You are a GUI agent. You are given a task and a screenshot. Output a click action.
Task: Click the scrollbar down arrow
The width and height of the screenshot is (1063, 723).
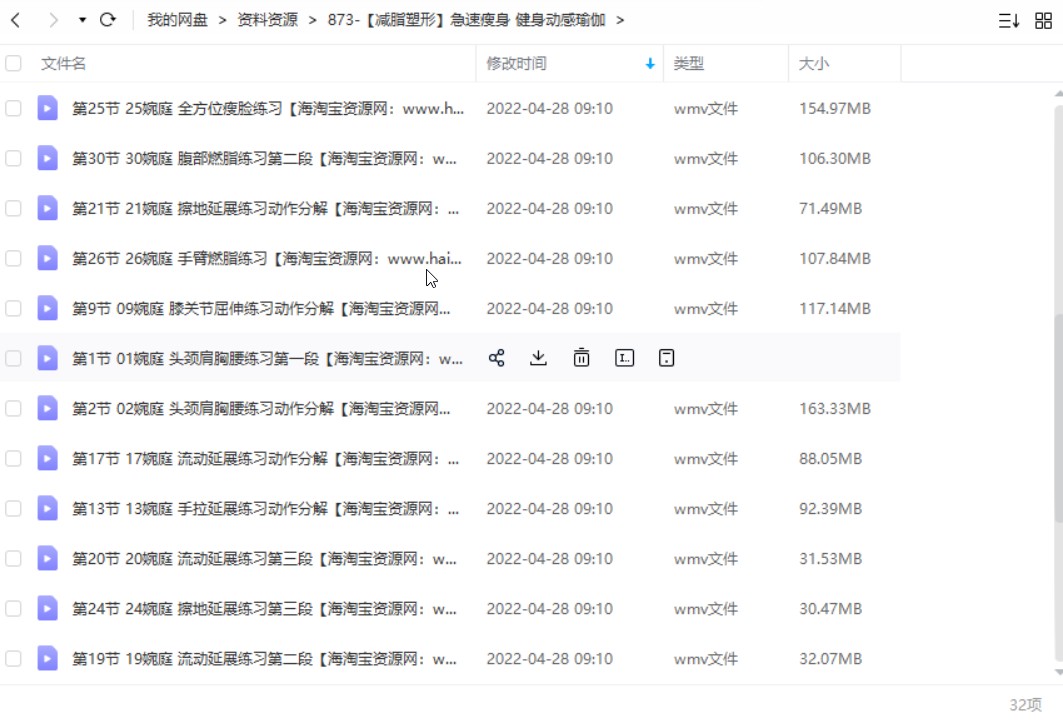click(x=1058, y=672)
